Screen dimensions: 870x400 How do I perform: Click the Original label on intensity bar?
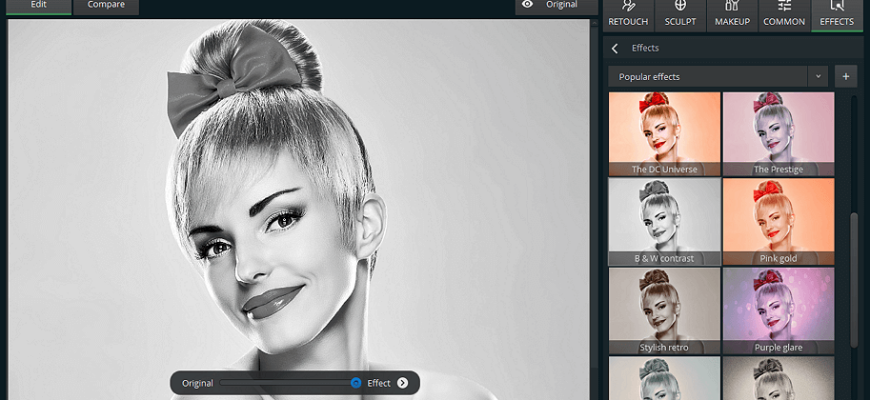point(198,383)
